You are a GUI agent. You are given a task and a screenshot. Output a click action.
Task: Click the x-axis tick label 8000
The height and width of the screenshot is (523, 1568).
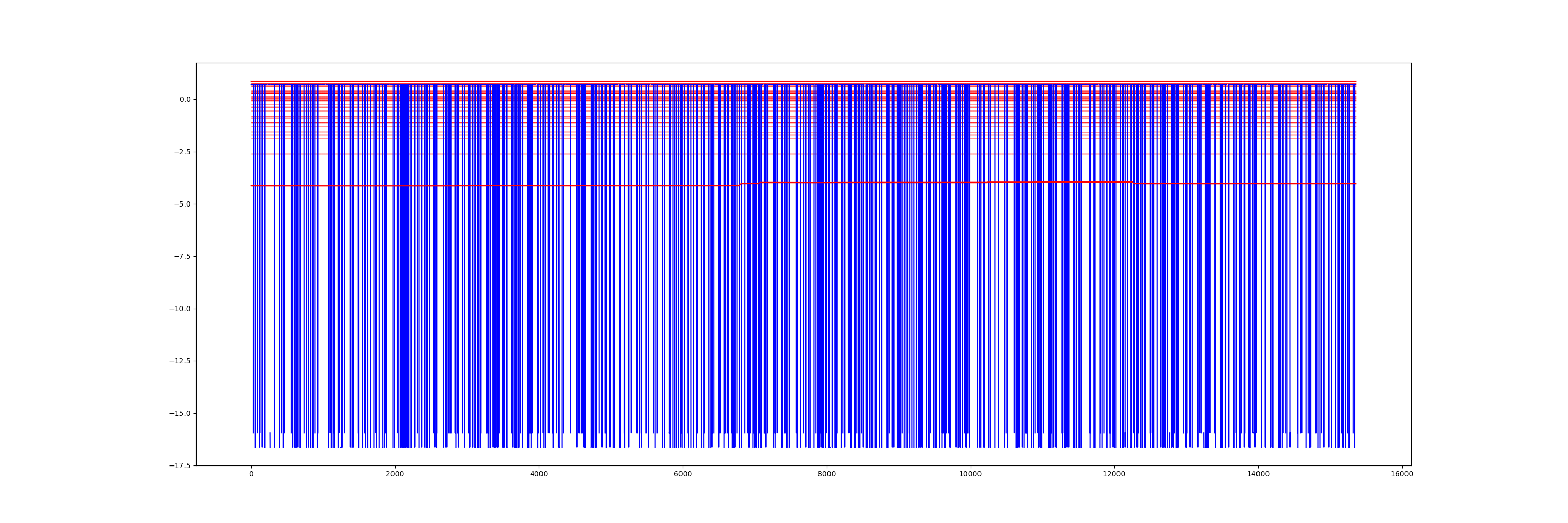[827, 475]
